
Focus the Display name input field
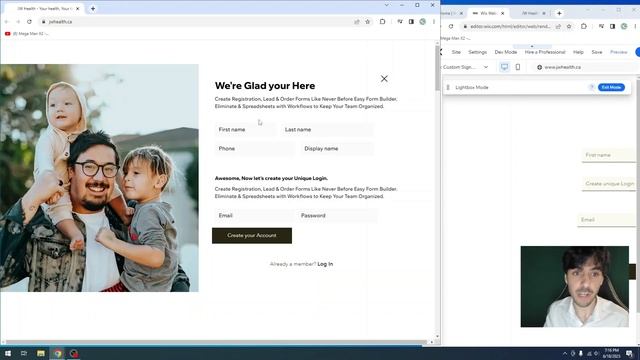337,149
